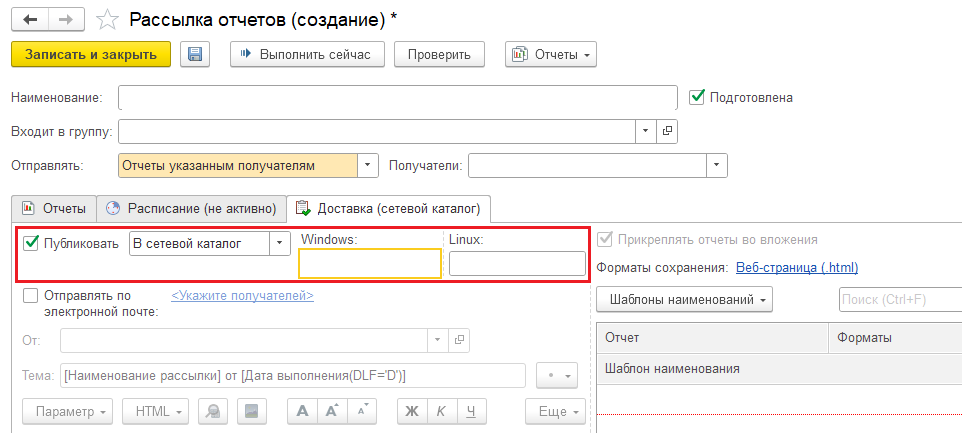Open group selection dialog next to Входит в группу
962x433 pixels.
[668, 131]
